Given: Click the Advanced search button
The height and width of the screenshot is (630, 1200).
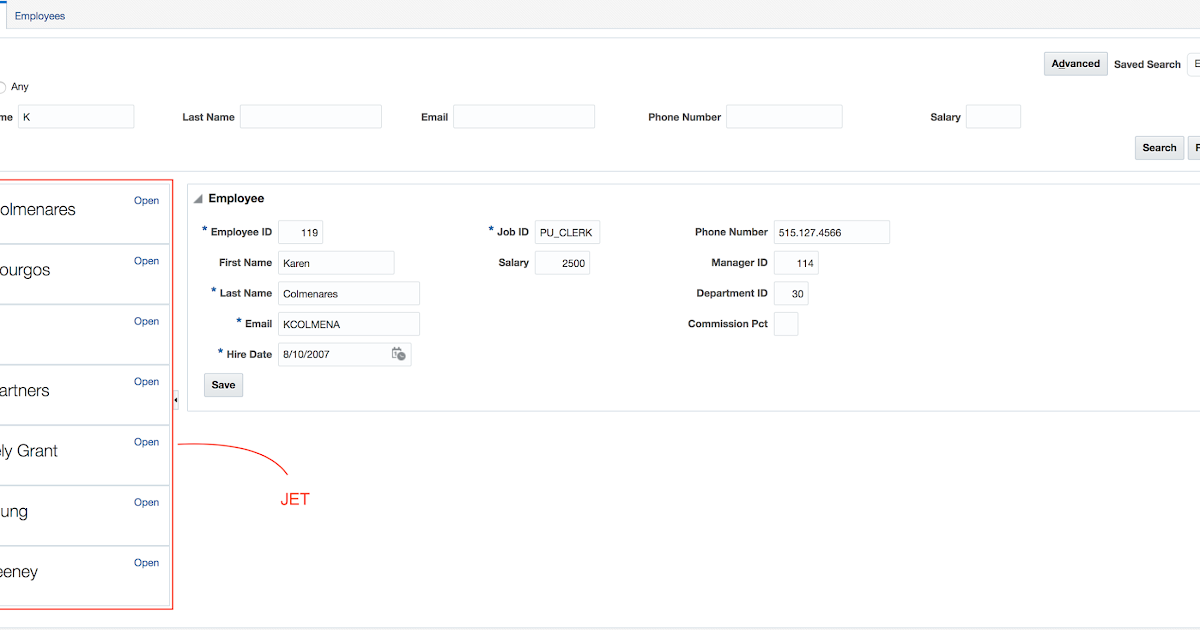Looking at the screenshot, I should point(1075,63).
